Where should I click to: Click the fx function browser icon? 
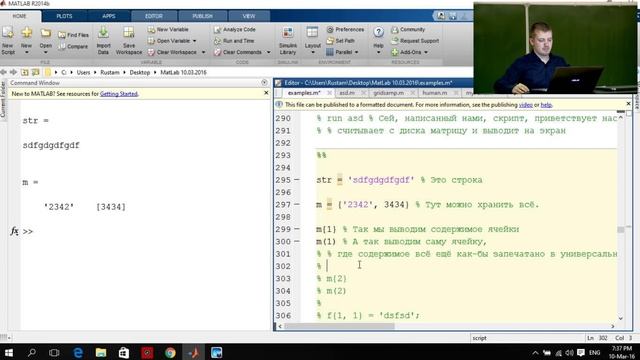point(14,231)
